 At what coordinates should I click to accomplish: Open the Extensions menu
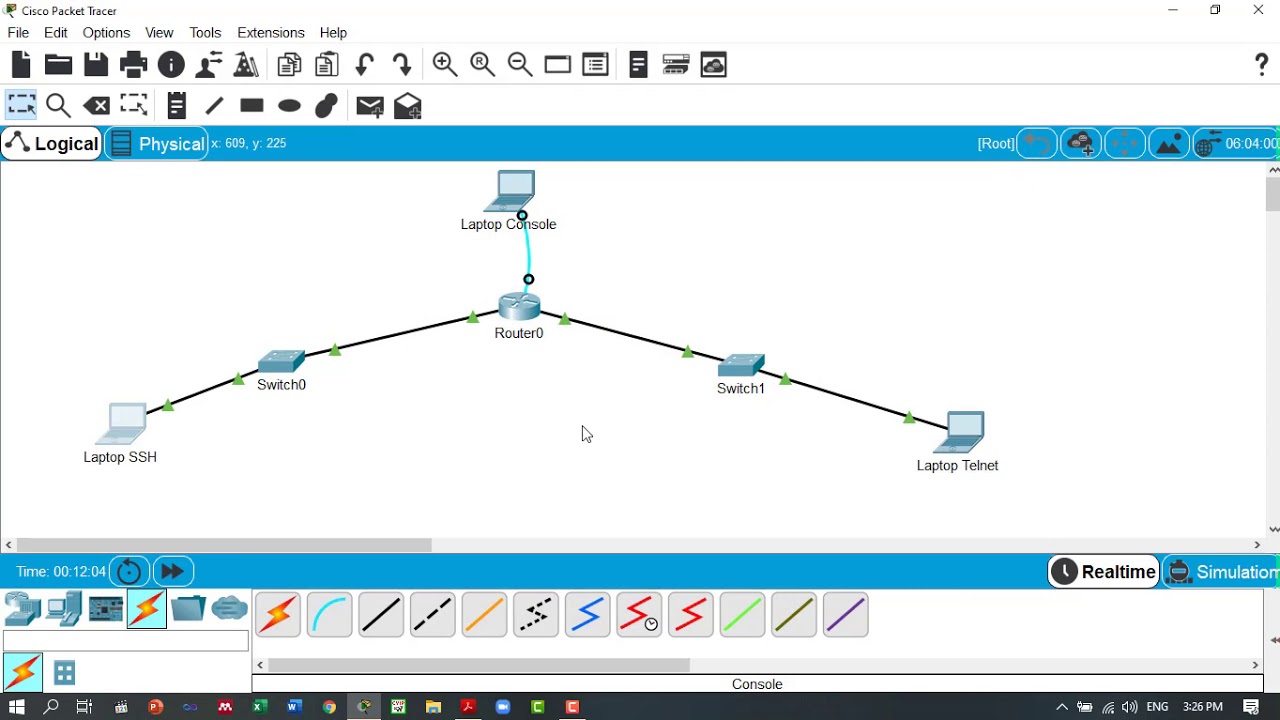coord(270,32)
